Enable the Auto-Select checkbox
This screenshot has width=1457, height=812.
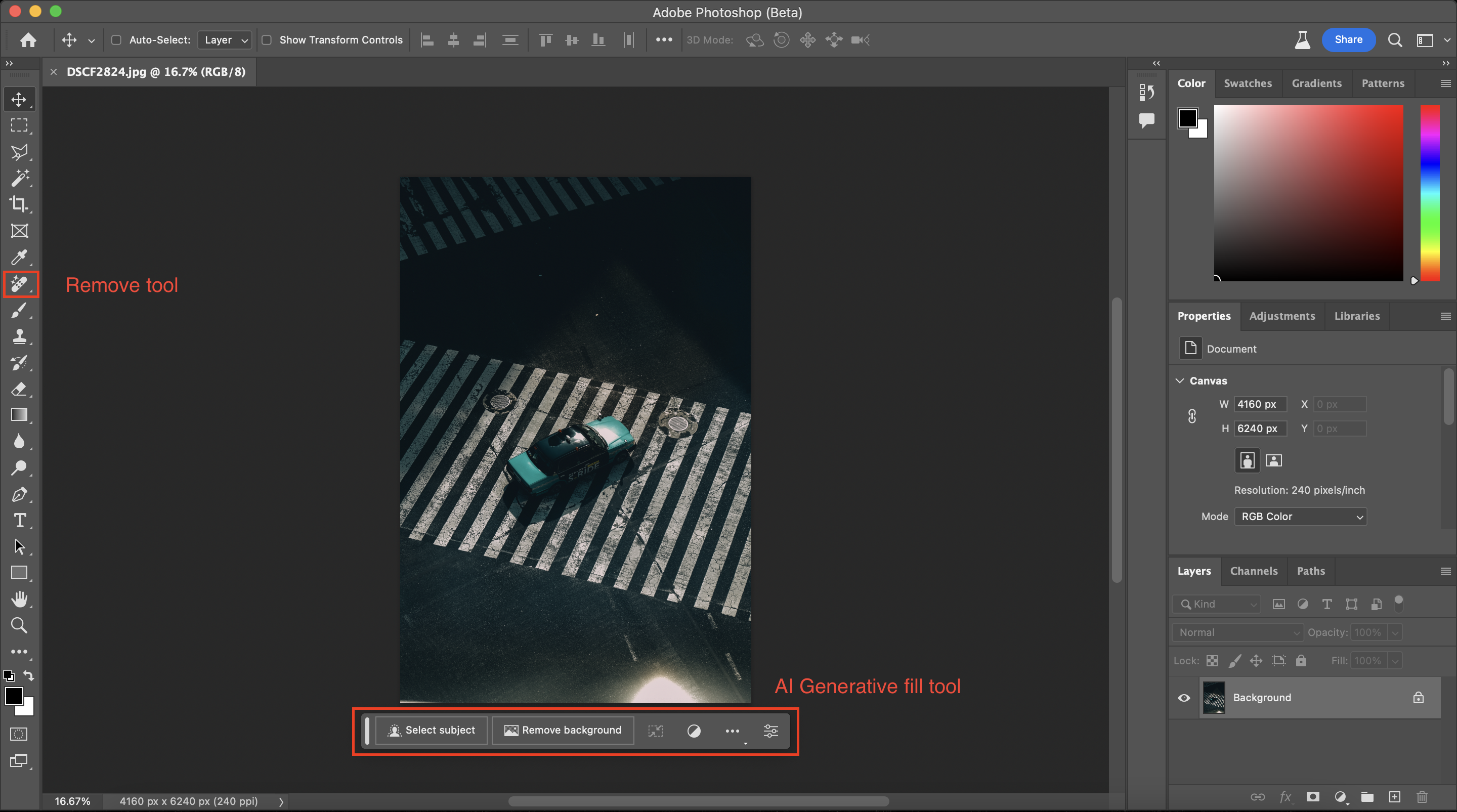[116, 40]
